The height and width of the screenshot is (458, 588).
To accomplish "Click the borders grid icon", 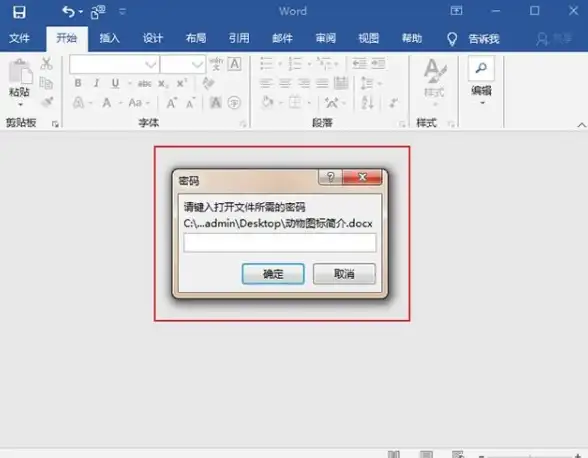I will point(295,102).
